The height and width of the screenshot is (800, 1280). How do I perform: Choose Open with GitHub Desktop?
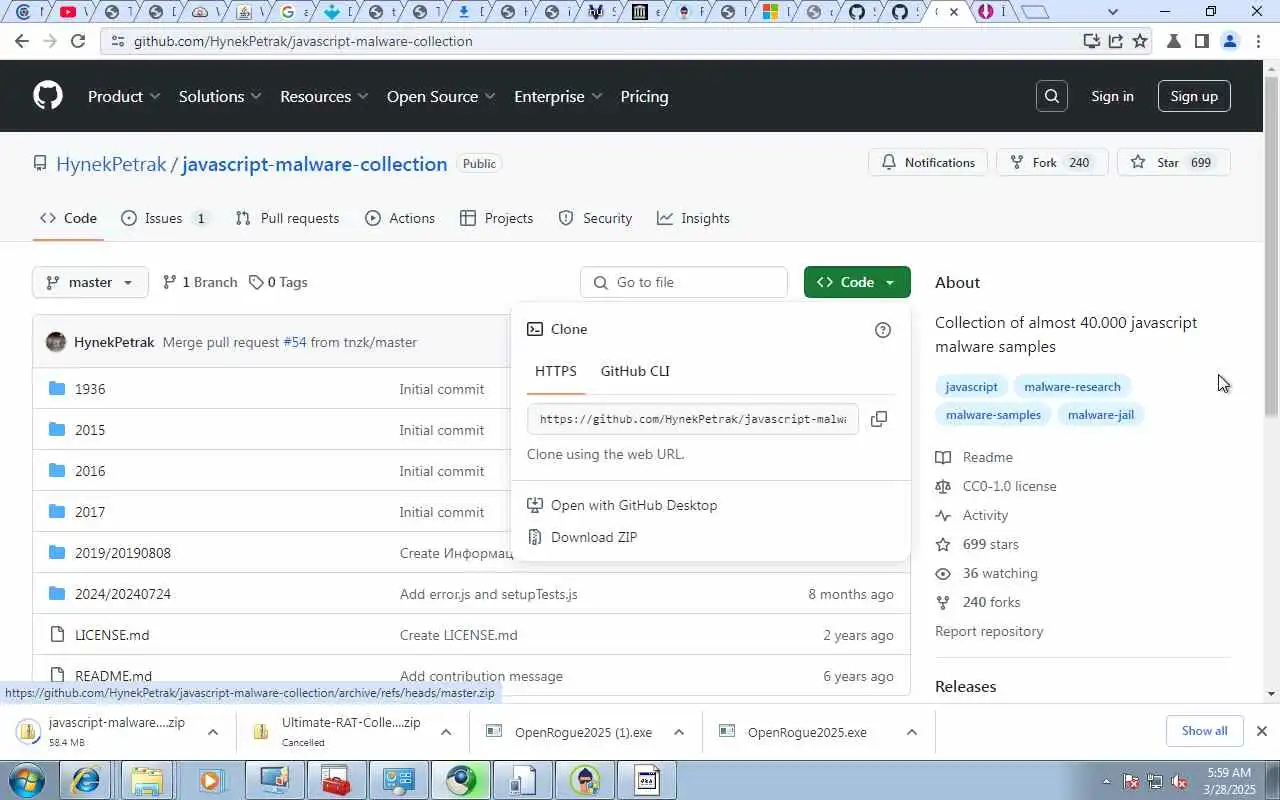tap(634, 505)
